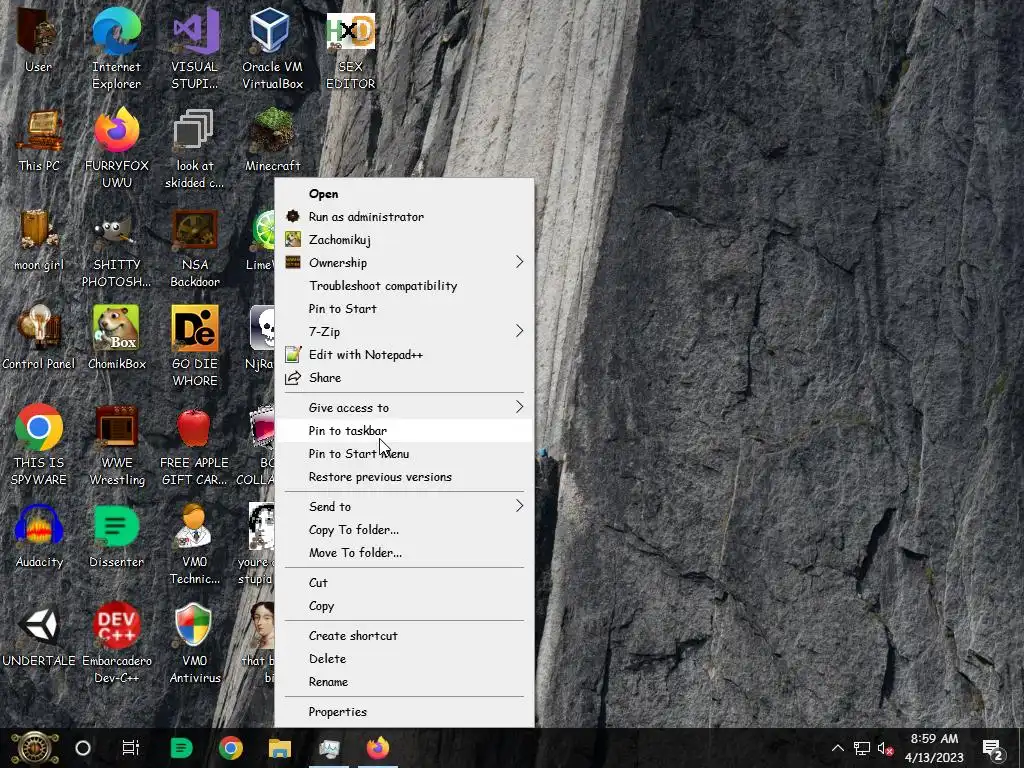Choose Edit with Notepad++

tap(404, 355)
